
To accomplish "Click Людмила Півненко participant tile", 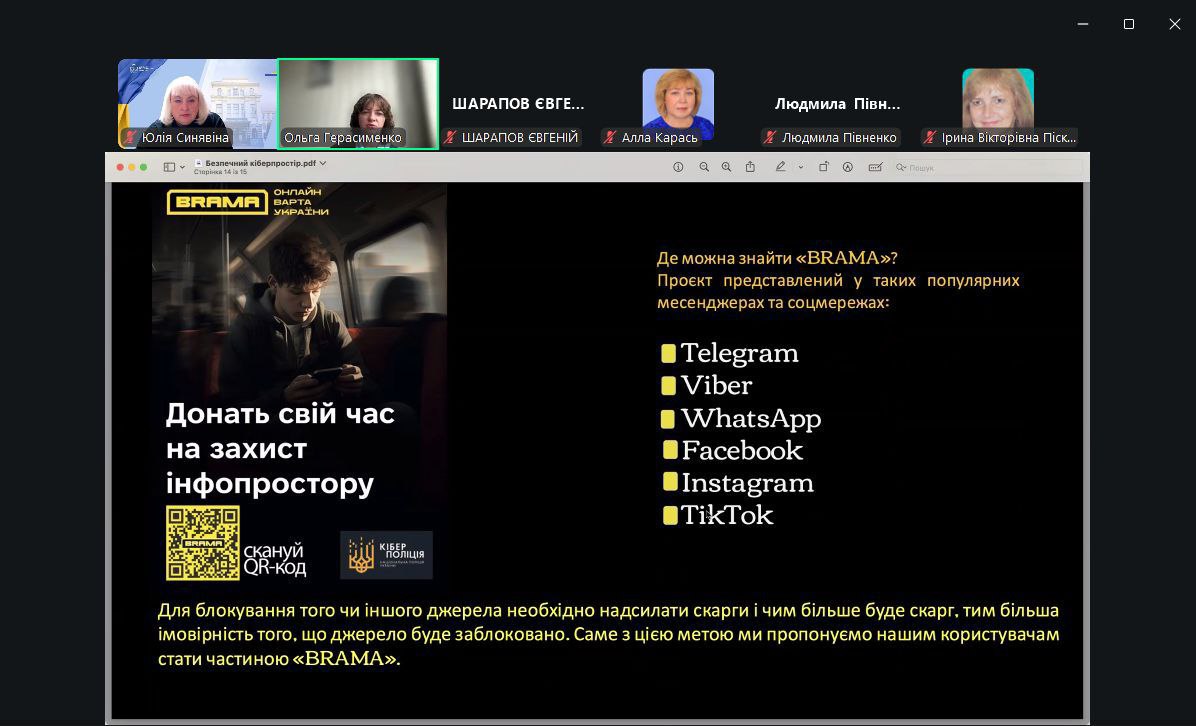I will tap(837, 104).
